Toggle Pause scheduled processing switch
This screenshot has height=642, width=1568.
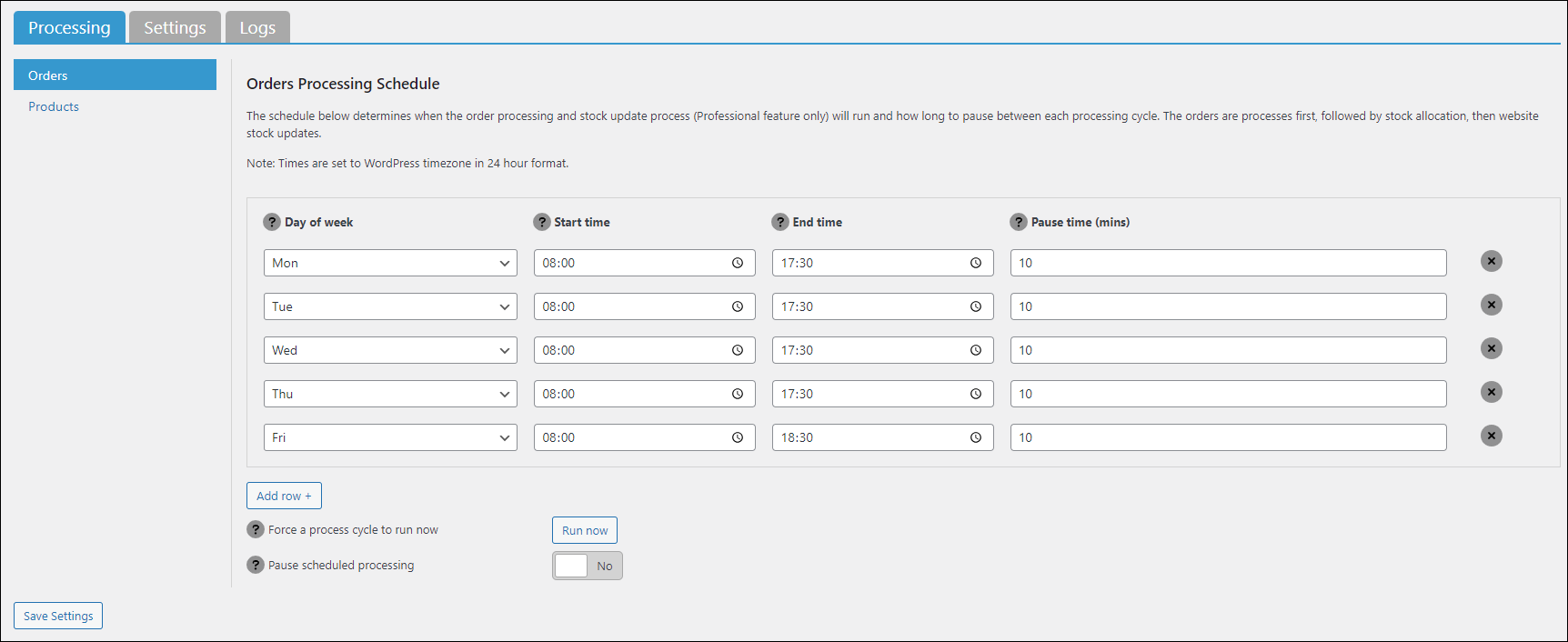pos(588,566)
